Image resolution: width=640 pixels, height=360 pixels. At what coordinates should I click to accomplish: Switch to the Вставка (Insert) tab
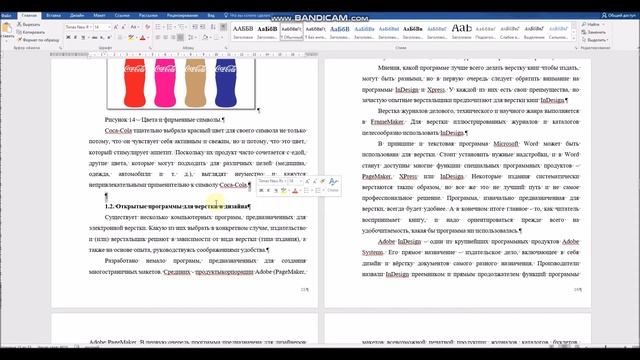(x=53, y=16)
